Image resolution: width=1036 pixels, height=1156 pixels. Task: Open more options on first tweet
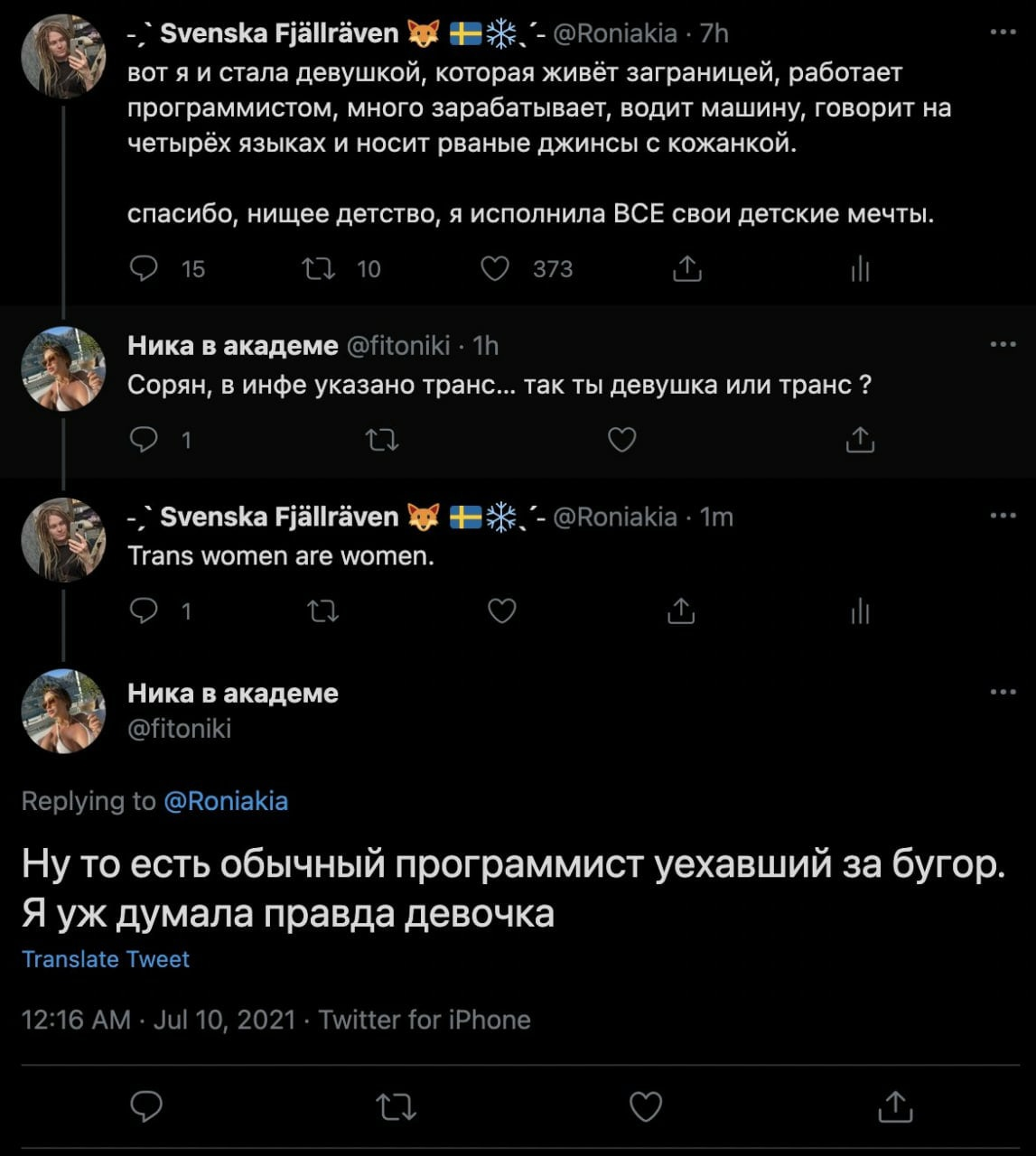[x=1003, y=33]
